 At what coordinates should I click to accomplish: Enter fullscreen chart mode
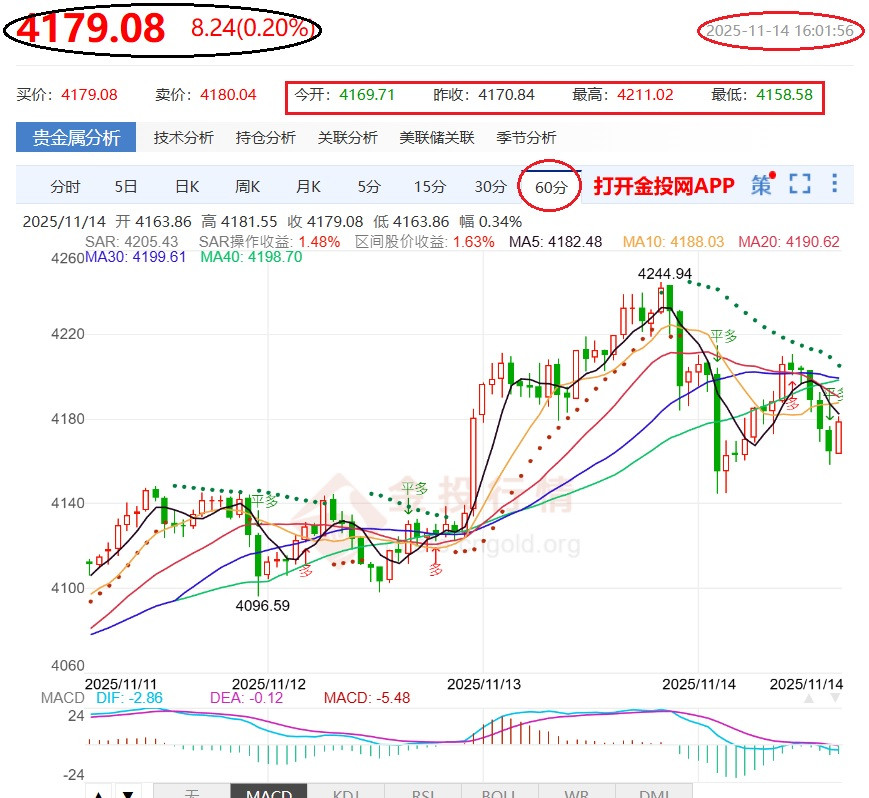pos(799,185)
